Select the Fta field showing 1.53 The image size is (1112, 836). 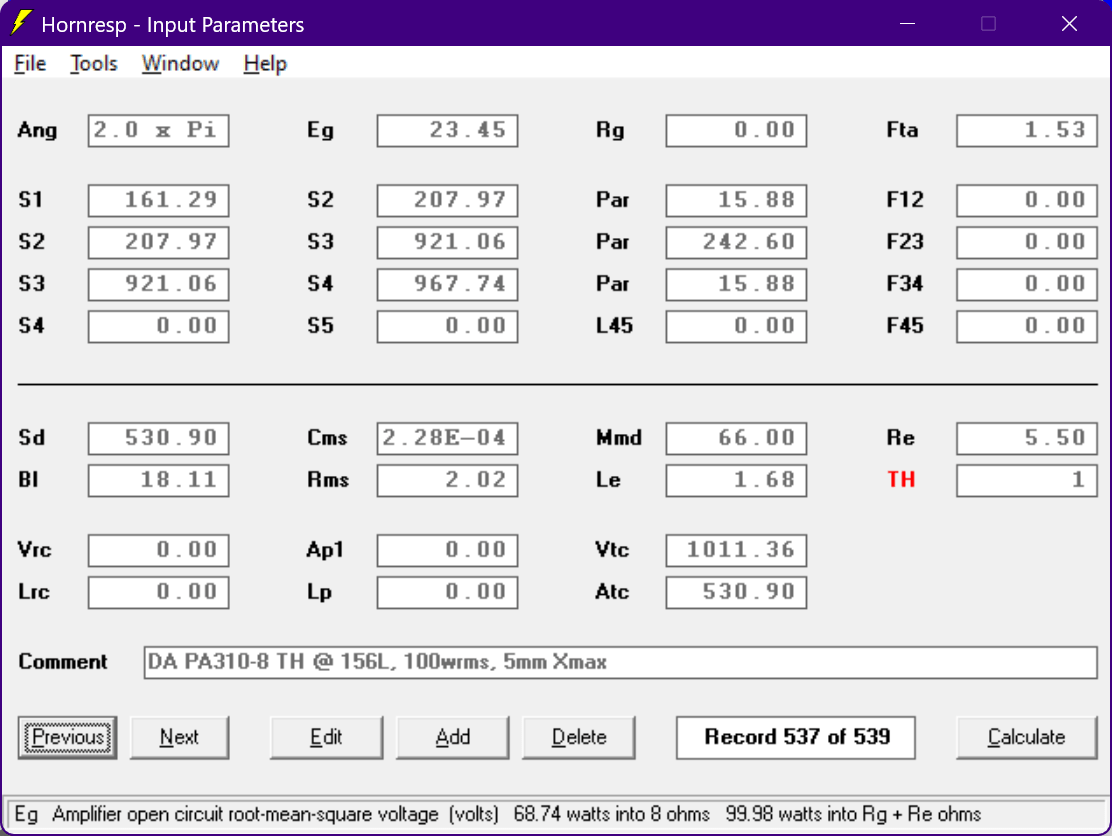(x=1027, y=130)
